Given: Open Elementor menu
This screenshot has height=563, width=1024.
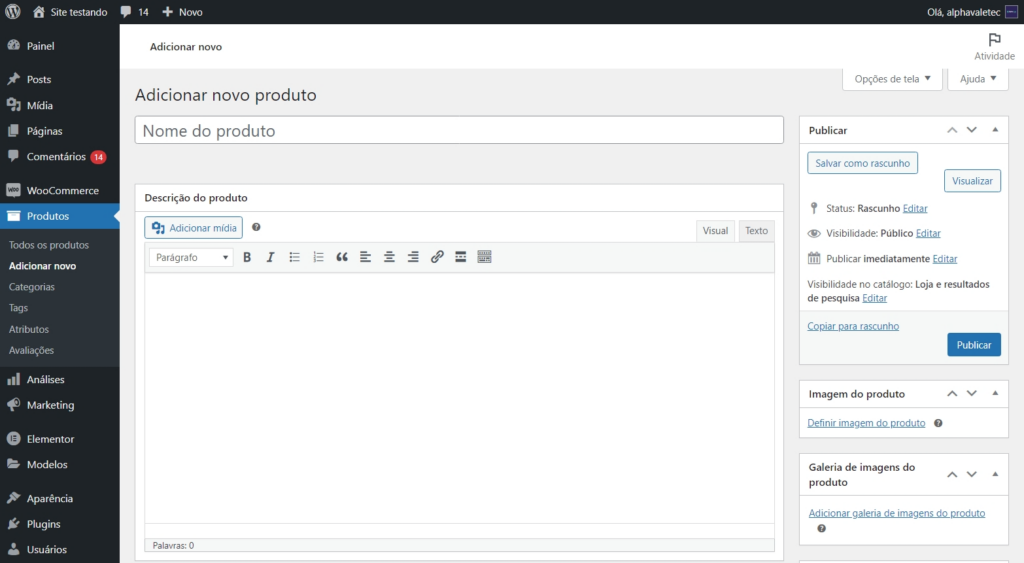Looking at the screenshot, I should pos(59,439).
